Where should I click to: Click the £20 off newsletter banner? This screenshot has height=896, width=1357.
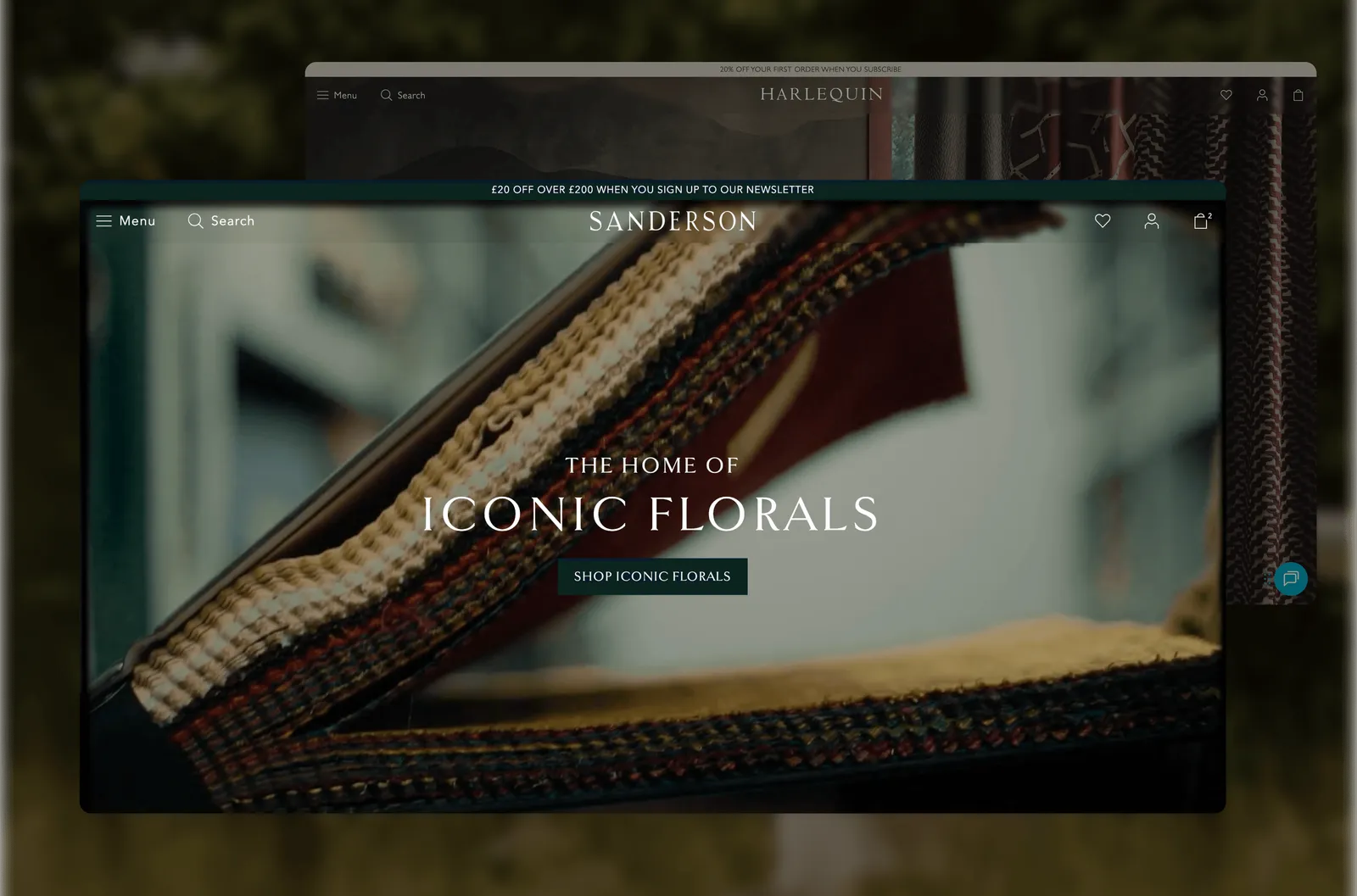(x=652, y=190)
